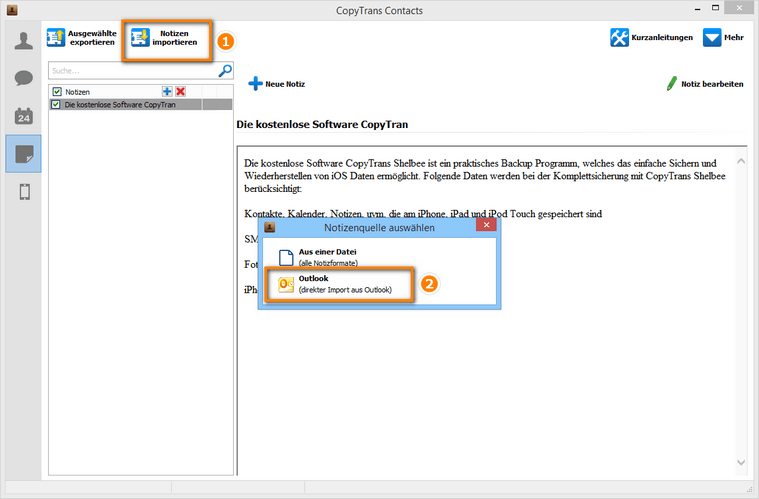This screenshot has width=759, height=499.
Task: Close the Notizenquelle auswählen dialog
Action: pos(486,225)
